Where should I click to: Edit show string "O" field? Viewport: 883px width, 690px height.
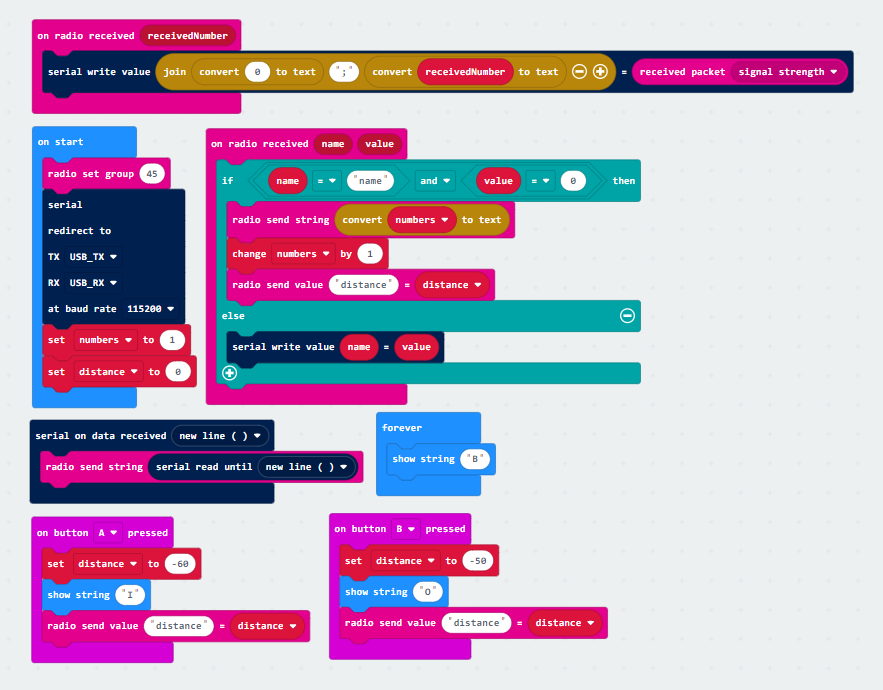pos(427,591)
